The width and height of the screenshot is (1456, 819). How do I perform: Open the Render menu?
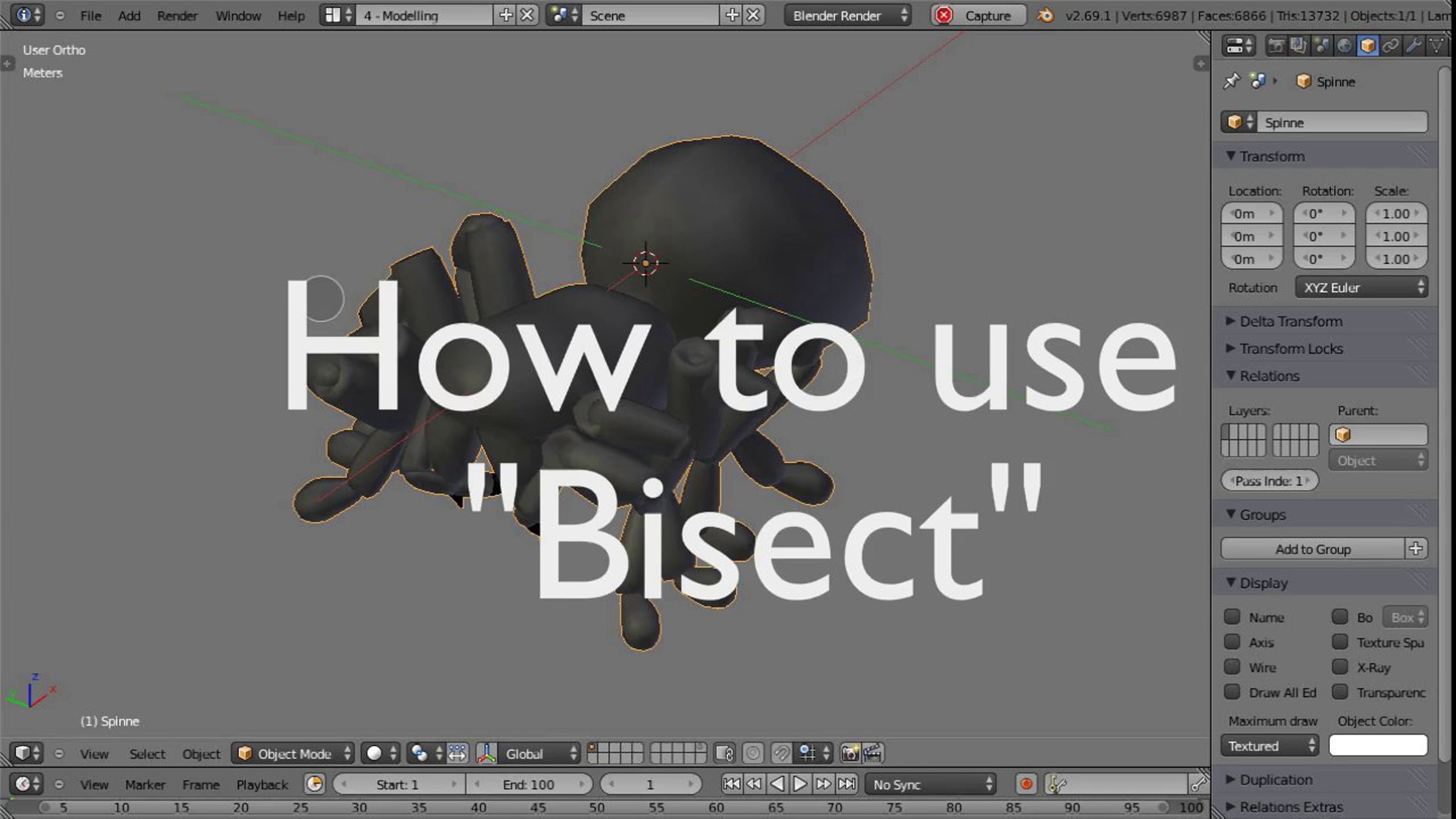pyautogui.click(x=177, y=16)
